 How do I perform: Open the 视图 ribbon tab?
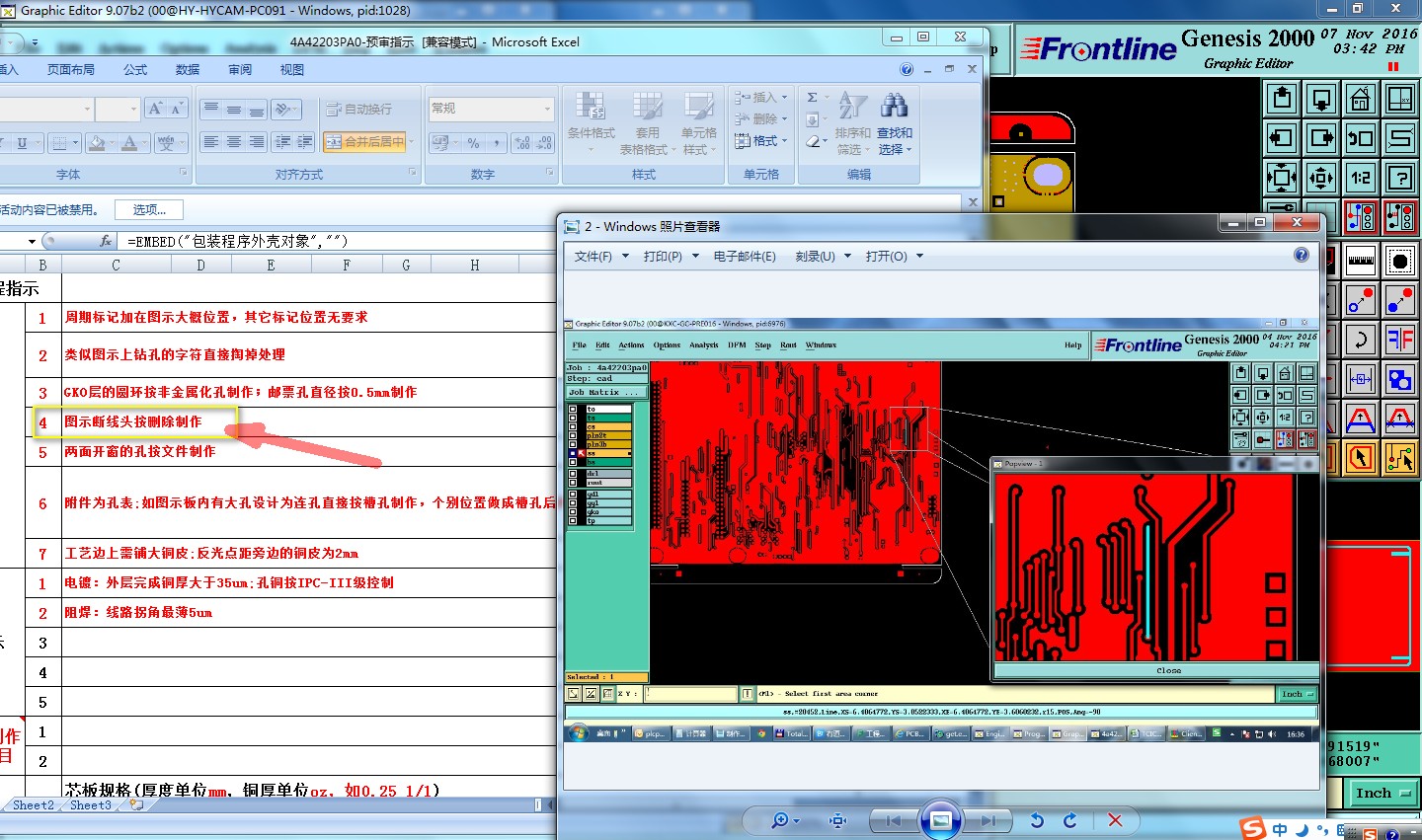click(x=292, y=70)
